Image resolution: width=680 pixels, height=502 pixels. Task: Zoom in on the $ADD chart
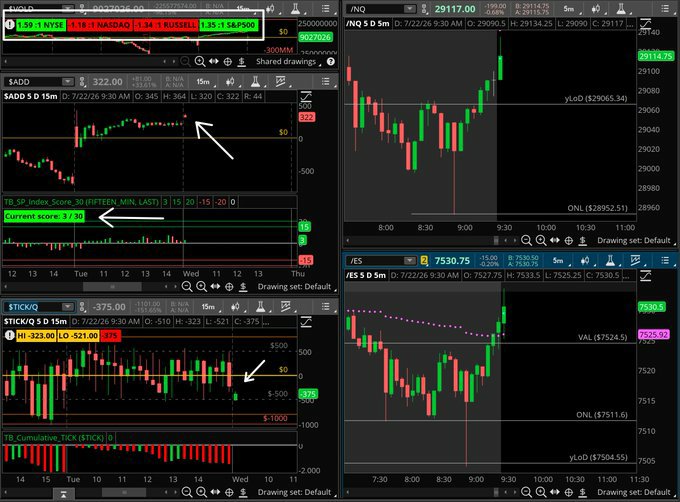(201, 286)
